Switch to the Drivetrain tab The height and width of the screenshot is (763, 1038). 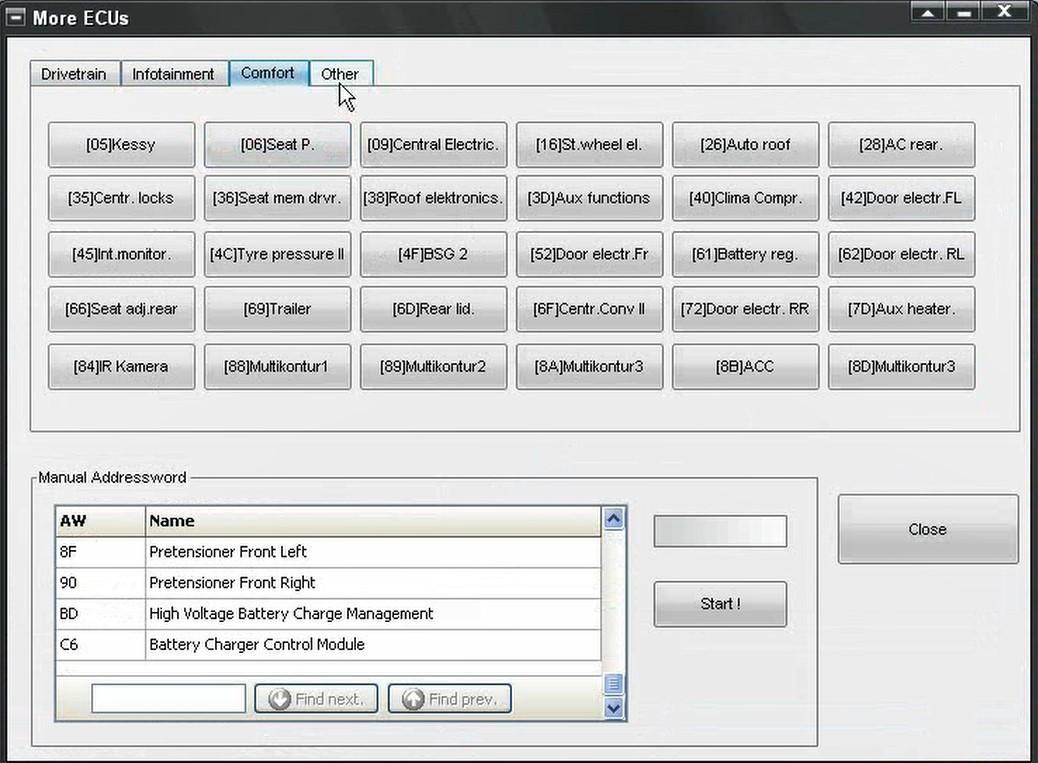point(74,74)
